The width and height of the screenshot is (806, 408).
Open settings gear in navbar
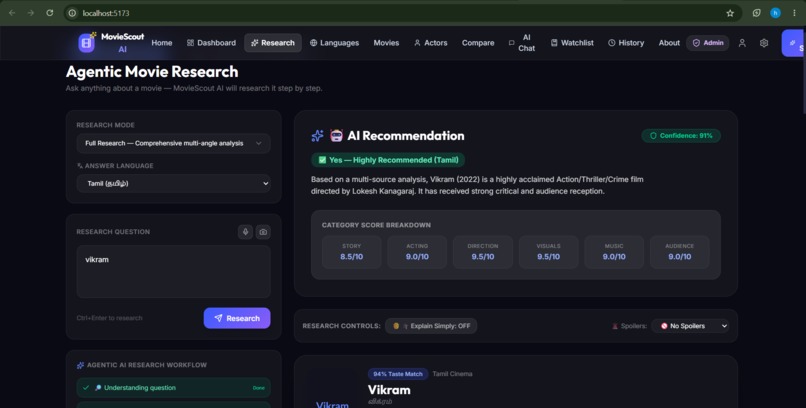click(764, 43)
